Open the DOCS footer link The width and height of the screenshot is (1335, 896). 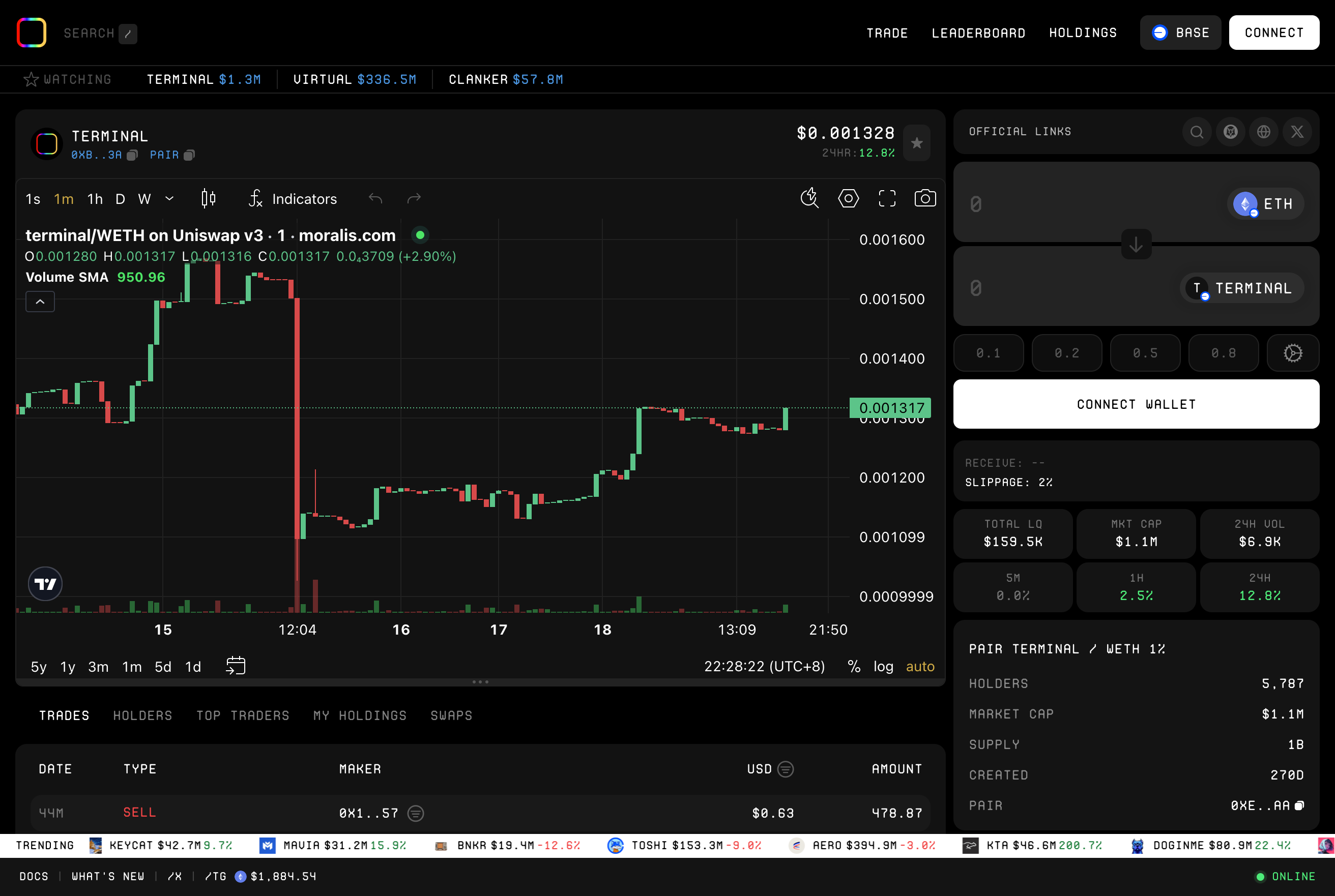(x=34, y=876)
